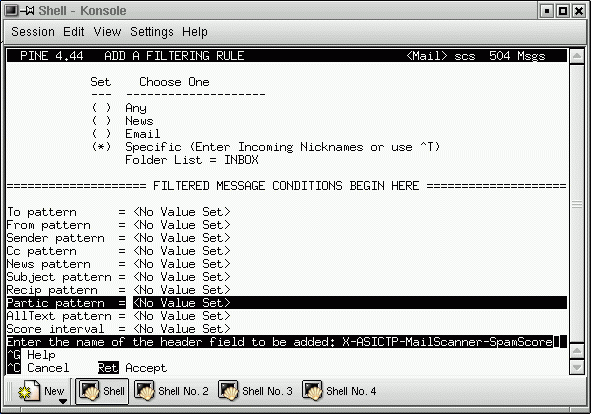This screenshot has height=414, width=591.
Task: Switch to the Shell No. 3 tab
Action: tap(256, 391)
